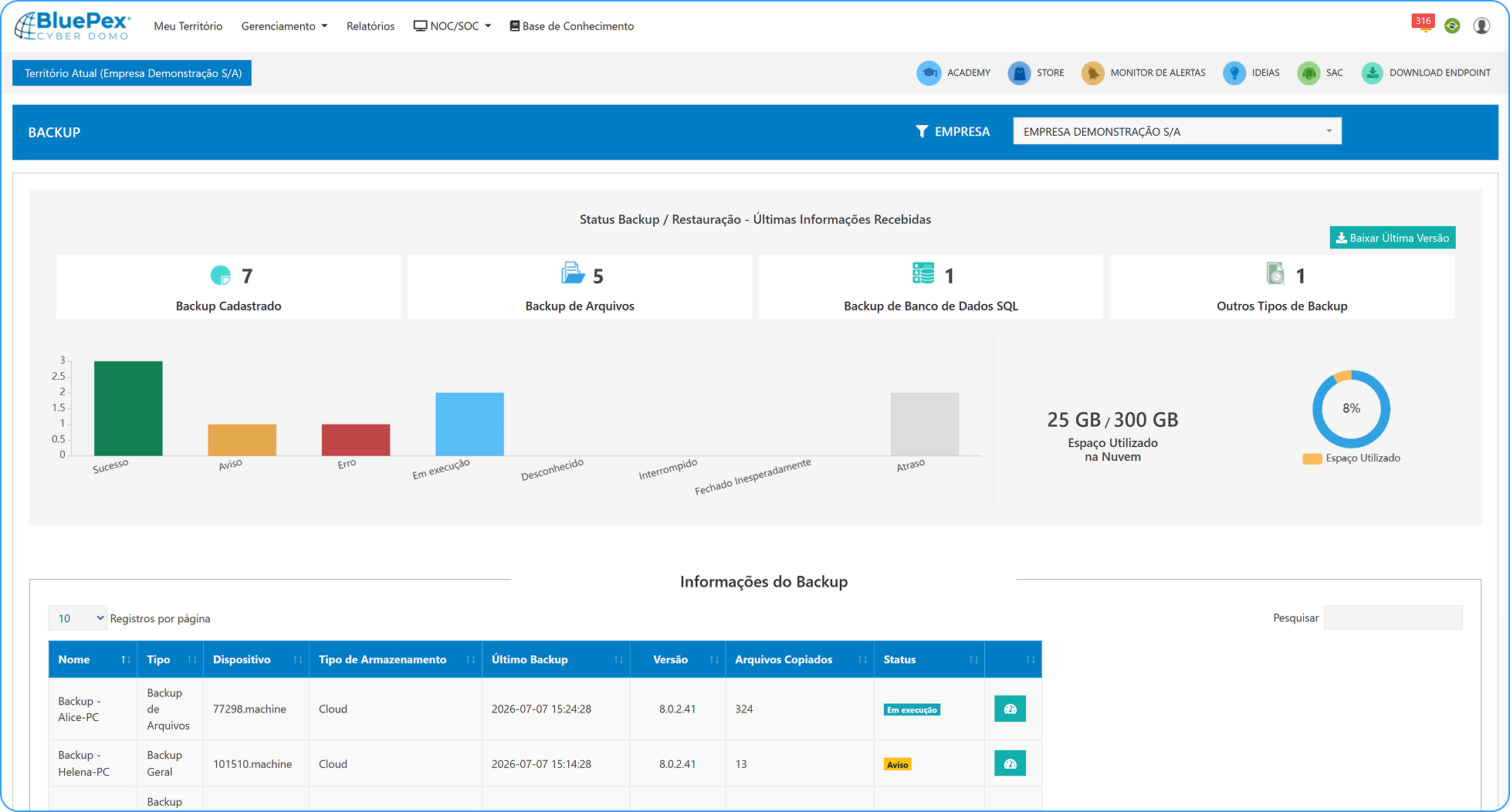Sort table by Versão column
Viewport: 1510px width, 812px height.
(x=678, y=659)
